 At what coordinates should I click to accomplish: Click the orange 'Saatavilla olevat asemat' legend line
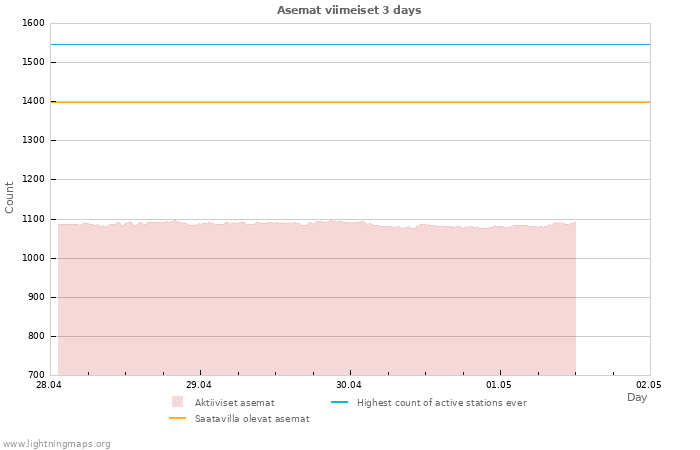pyautogui.click(x=177, y=418)
